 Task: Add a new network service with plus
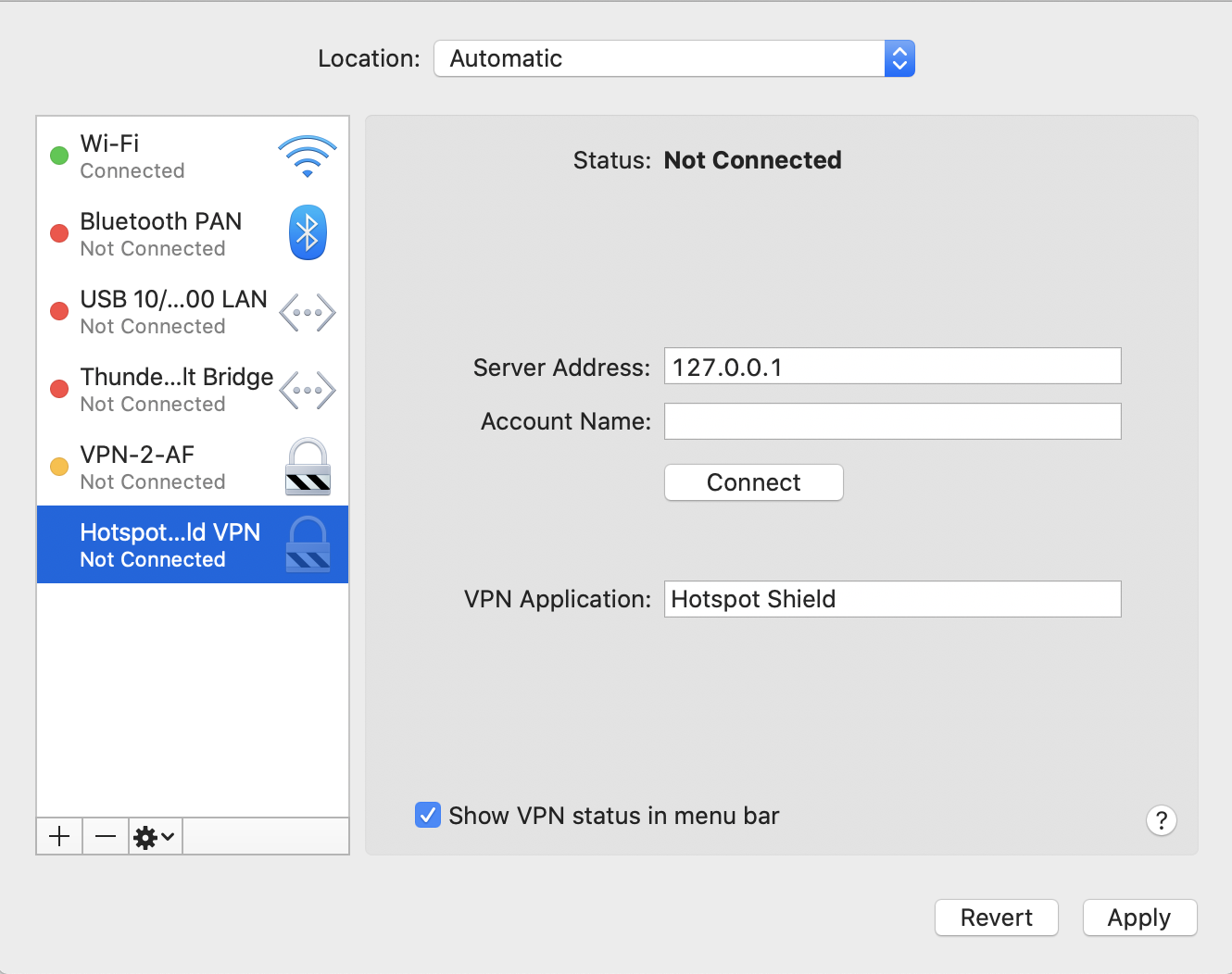coord(59,837)
